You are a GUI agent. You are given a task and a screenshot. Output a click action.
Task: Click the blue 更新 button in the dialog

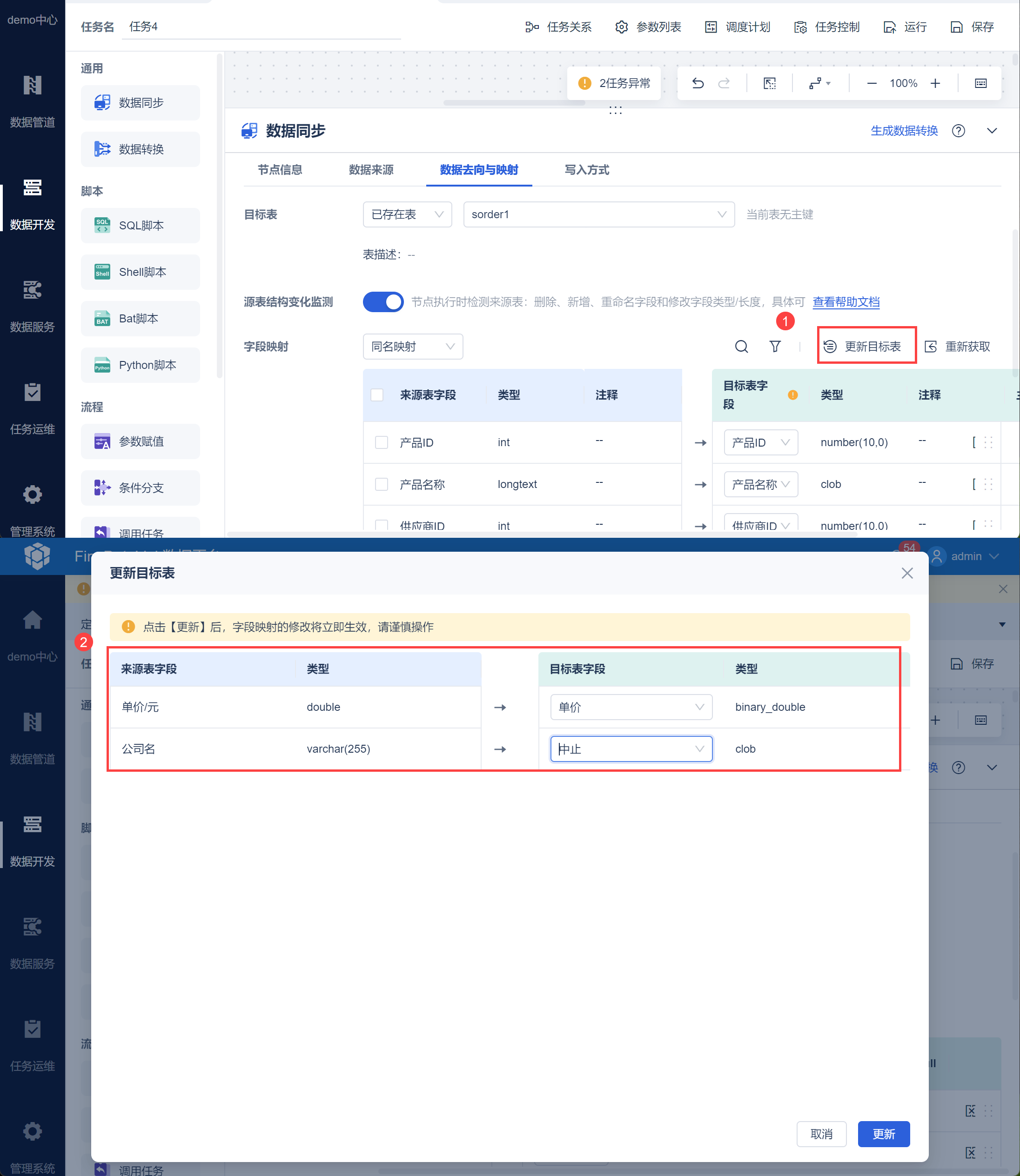tap(883, 1134)
